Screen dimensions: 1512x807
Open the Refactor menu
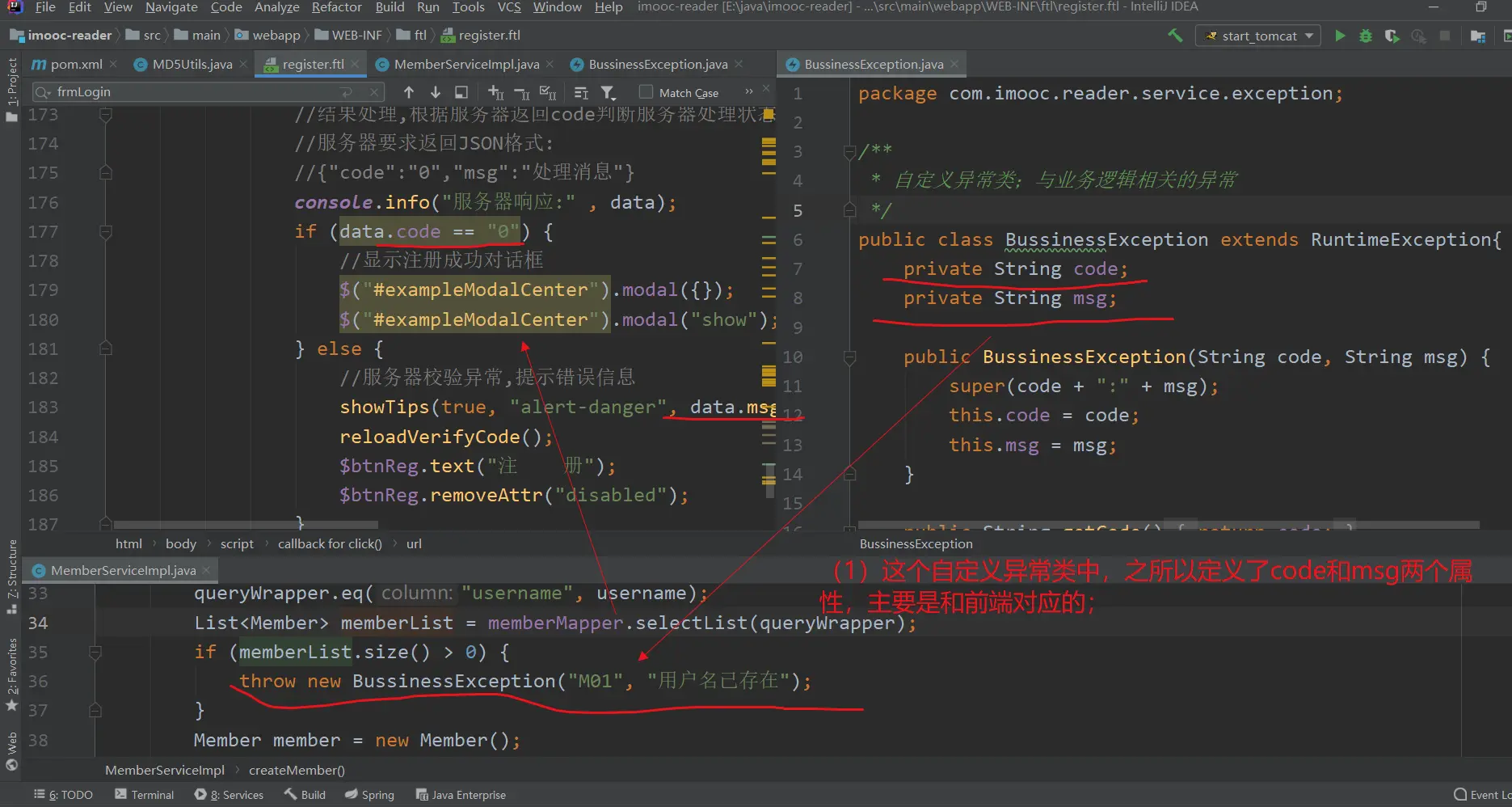click(x=336, y=7)
